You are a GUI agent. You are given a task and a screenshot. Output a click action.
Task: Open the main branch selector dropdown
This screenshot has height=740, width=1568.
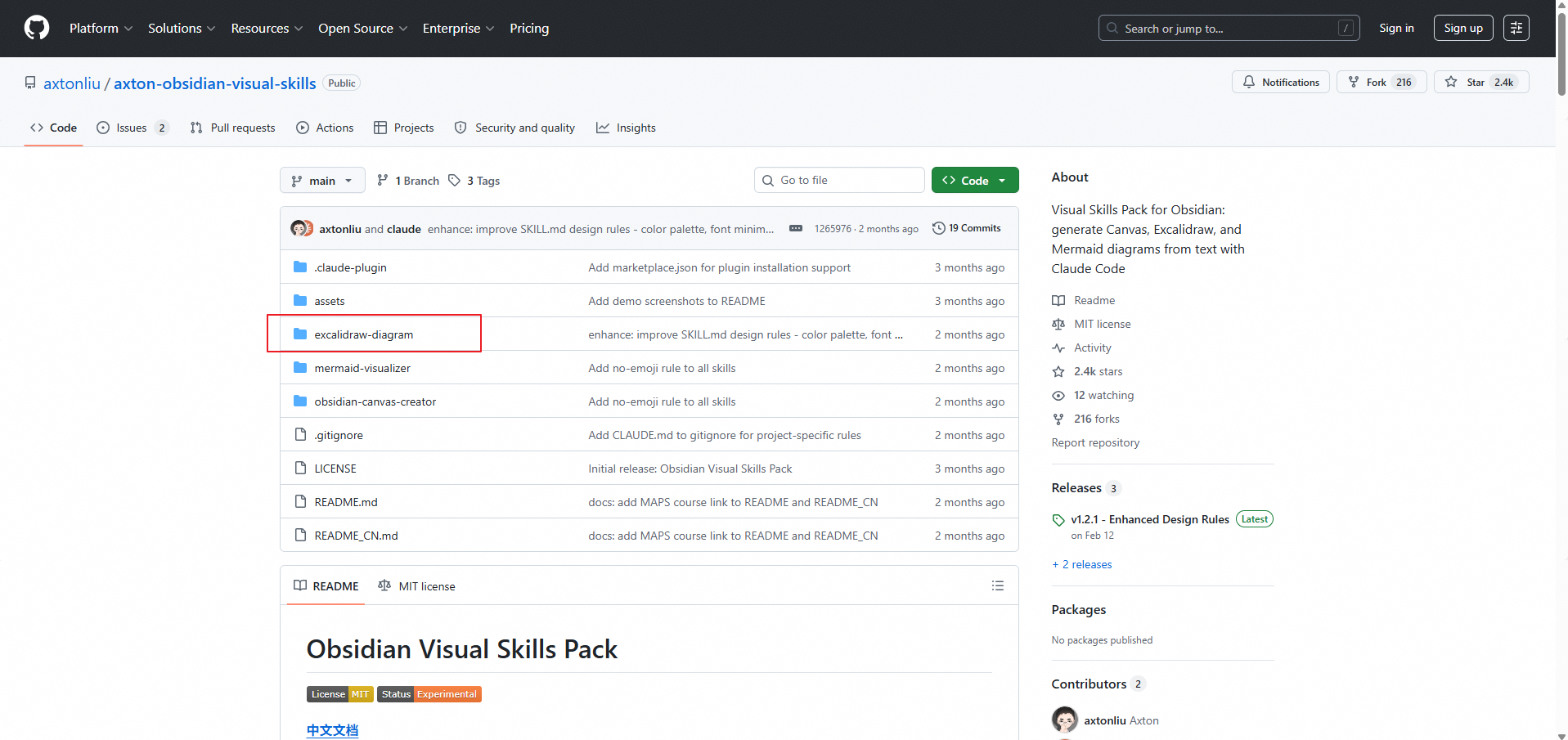tap(322, 181)
